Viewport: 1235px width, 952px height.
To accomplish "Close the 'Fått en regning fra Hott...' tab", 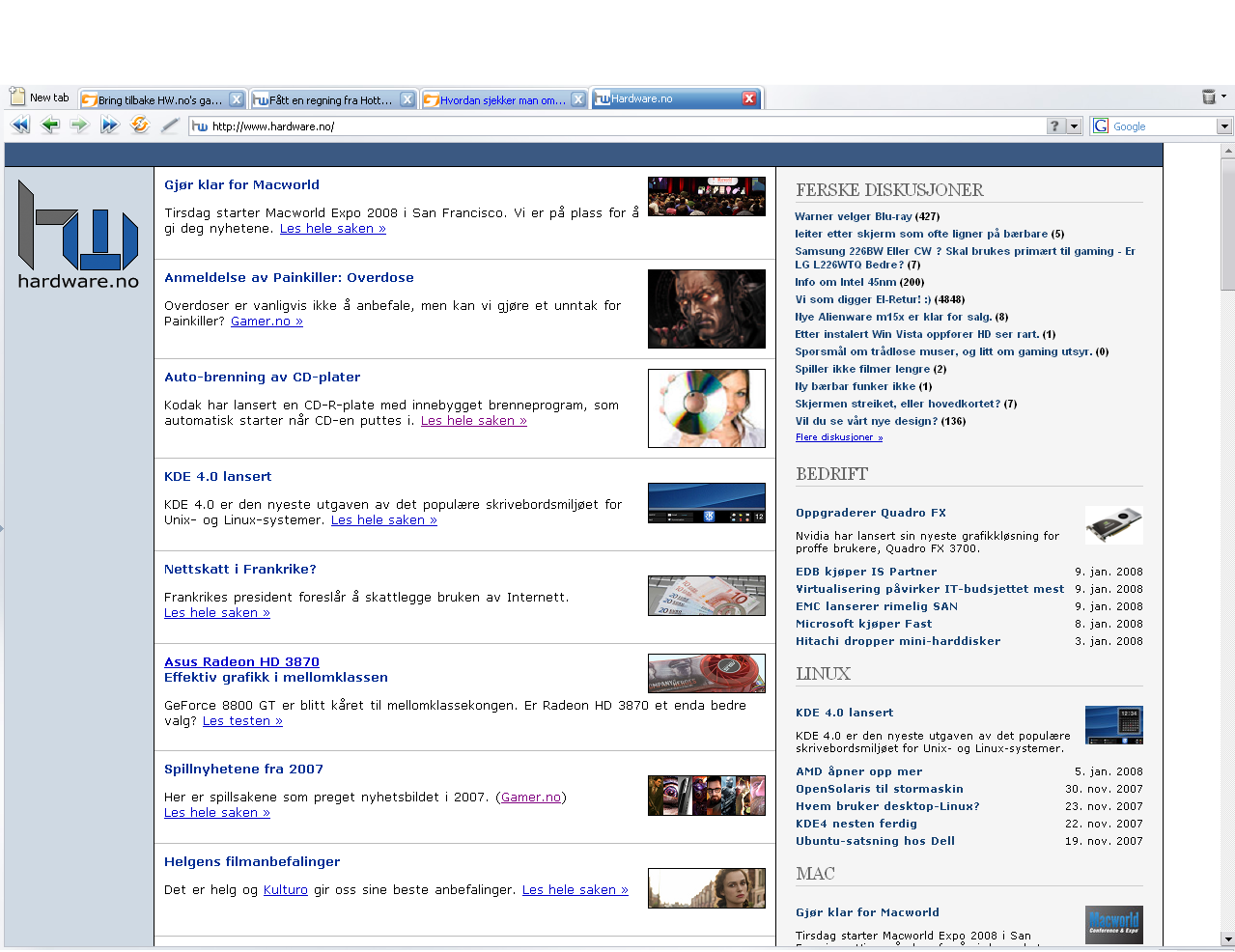I will [407, 99].
